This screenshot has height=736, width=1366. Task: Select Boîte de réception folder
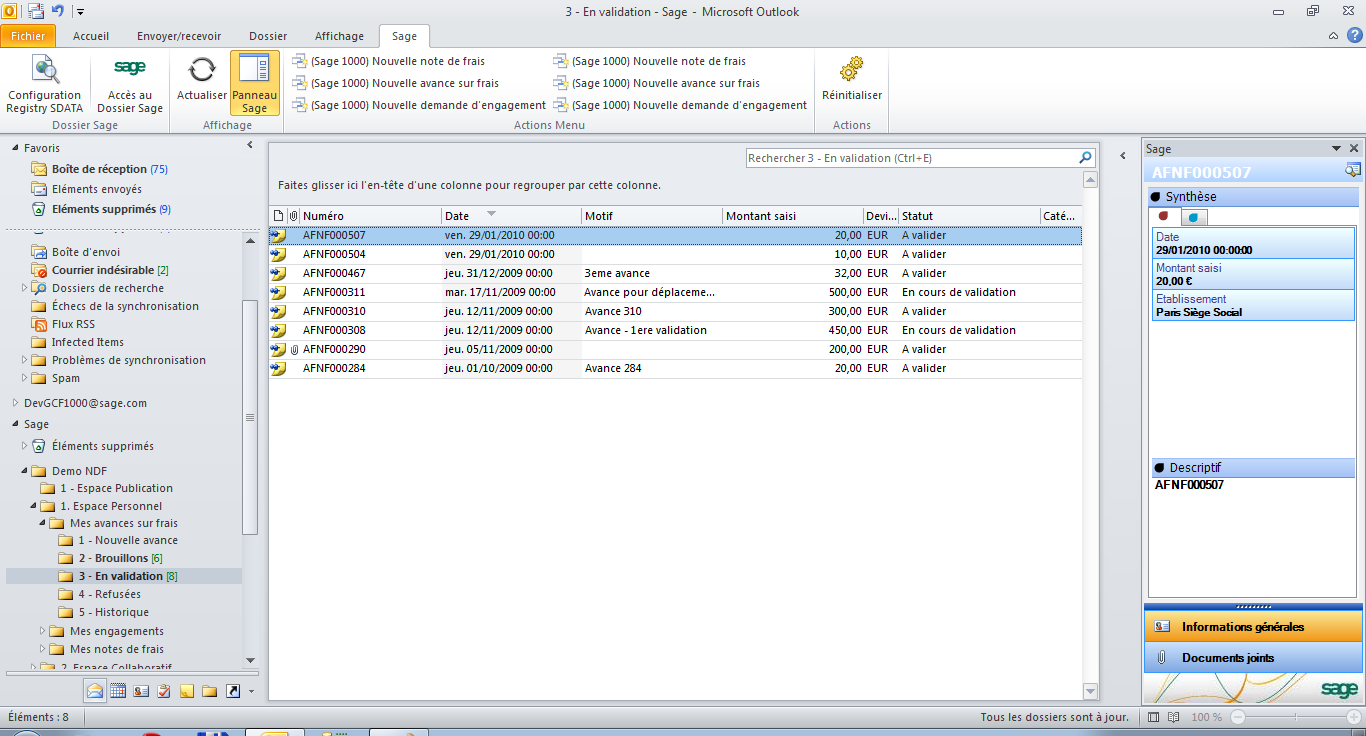click(x=100, y=169)
